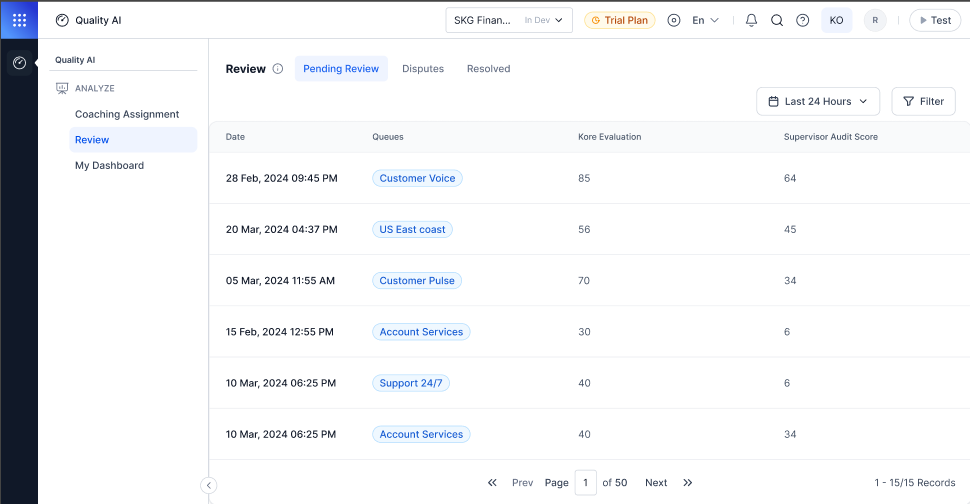
Task: Go to the first page arrows
Action: tap(492, 482)
